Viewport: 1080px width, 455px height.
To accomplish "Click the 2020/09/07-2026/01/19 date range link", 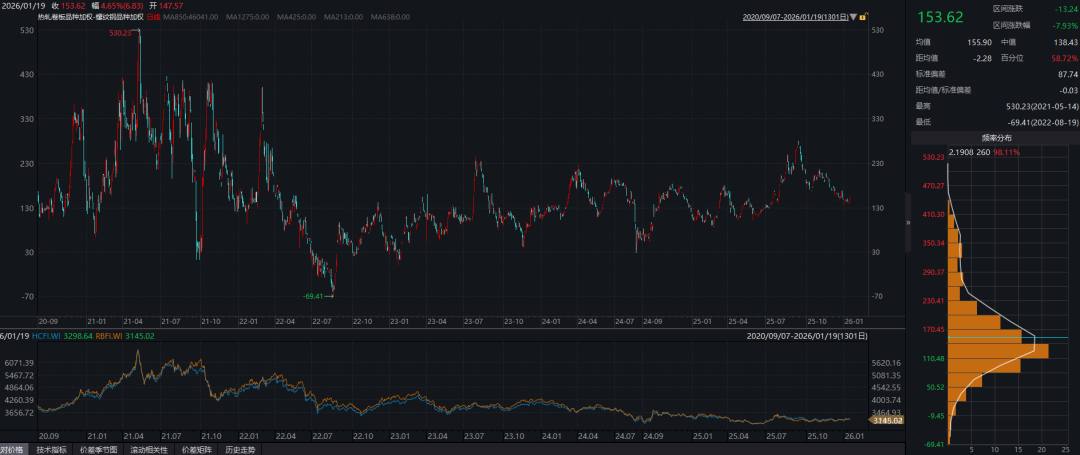I will click(x=795, y=18).
